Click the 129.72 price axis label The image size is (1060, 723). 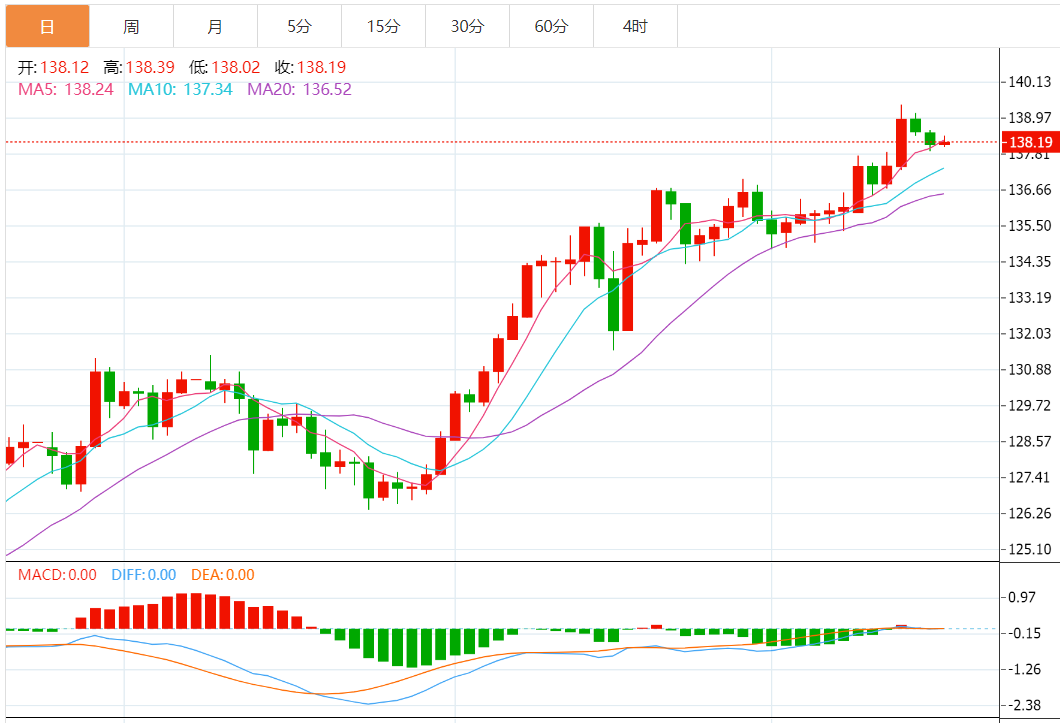(1030, 405)
